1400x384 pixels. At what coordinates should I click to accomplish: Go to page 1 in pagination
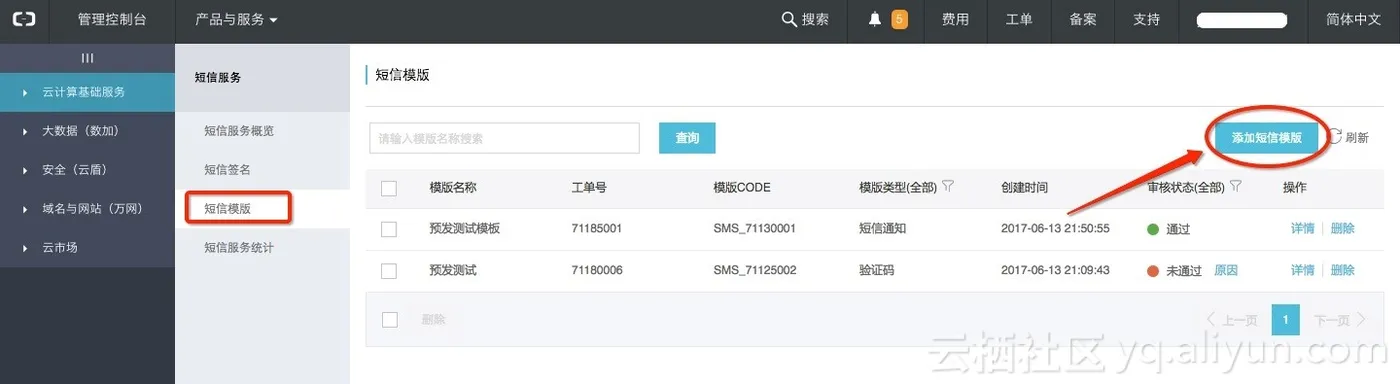coord(1285,320)
